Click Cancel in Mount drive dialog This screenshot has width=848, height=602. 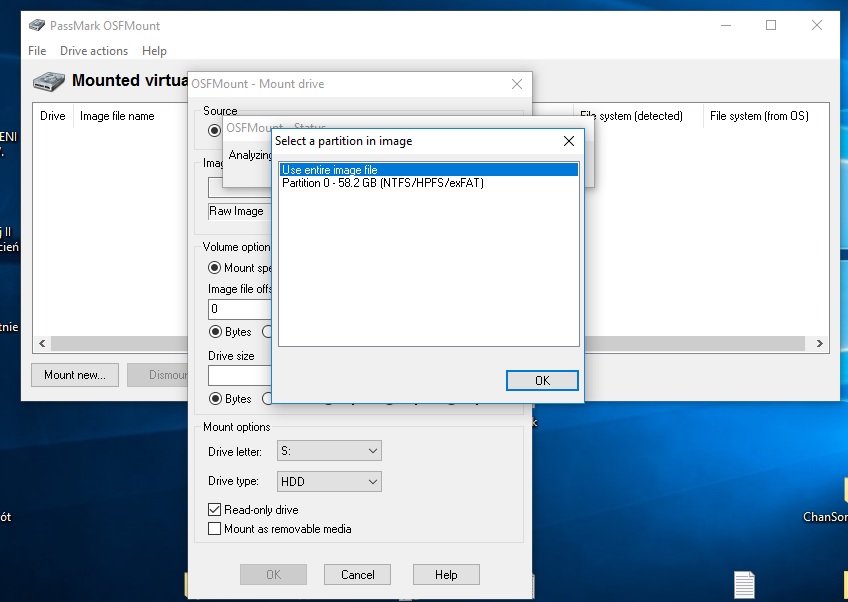(x=357, y=574)
